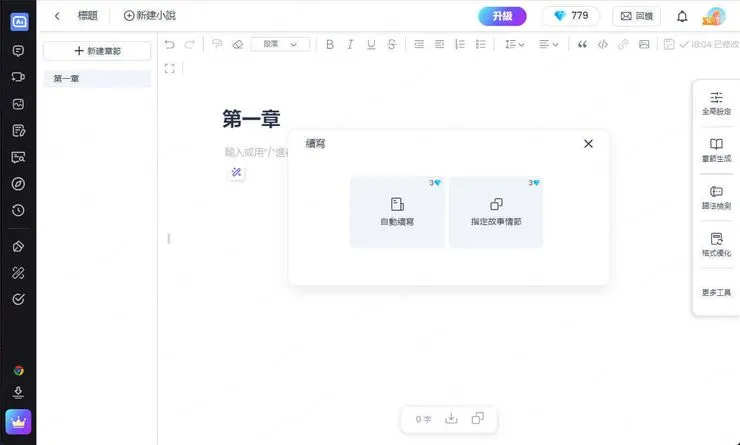The height and width of the screenshot is (445, 740).
Task: Click 新建小說 to create a novel
Action: coord(150,16)
